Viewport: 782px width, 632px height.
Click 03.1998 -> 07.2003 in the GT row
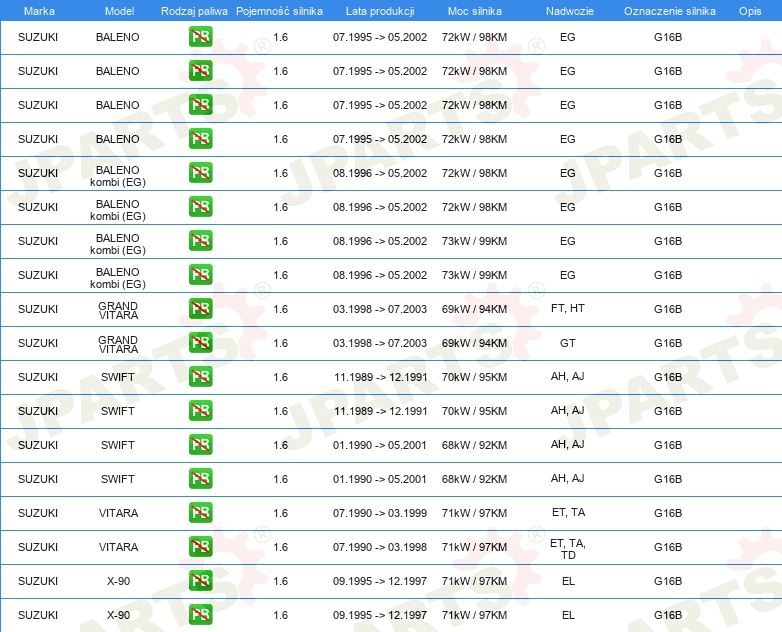[x=380, y=343]
